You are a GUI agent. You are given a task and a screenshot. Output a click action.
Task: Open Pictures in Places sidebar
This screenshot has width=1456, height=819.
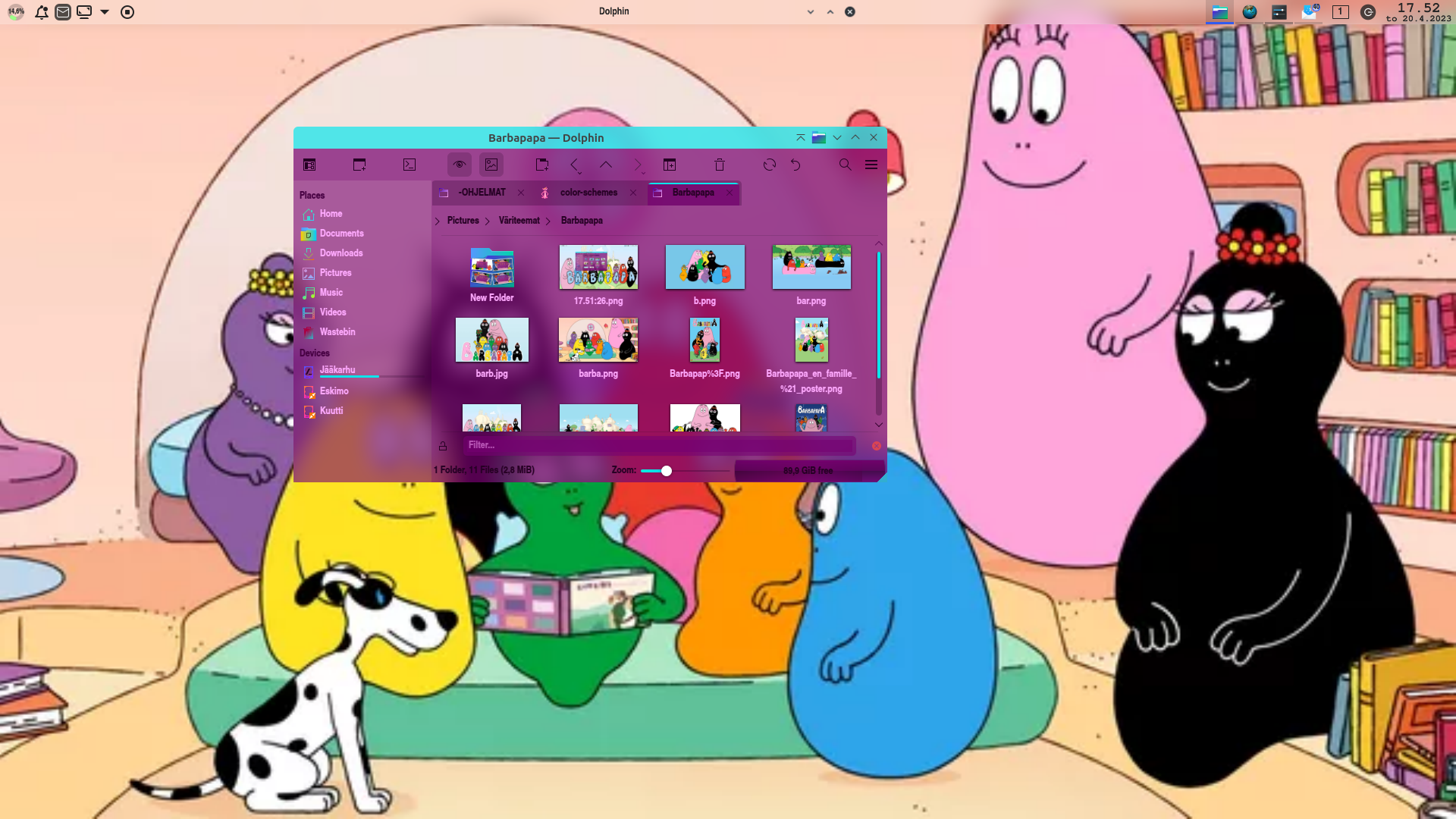362,273
